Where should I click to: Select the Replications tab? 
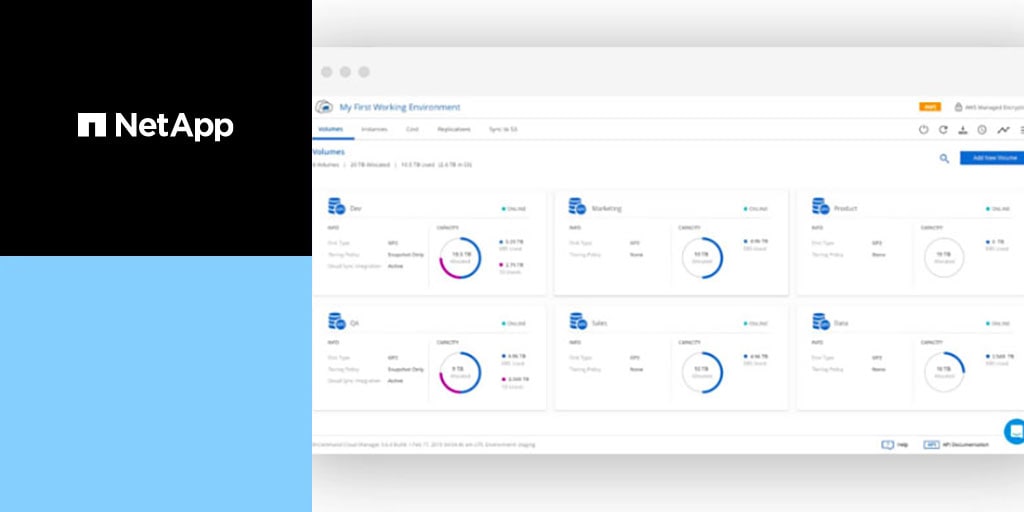pyautogui.click(x=454, y=129)
